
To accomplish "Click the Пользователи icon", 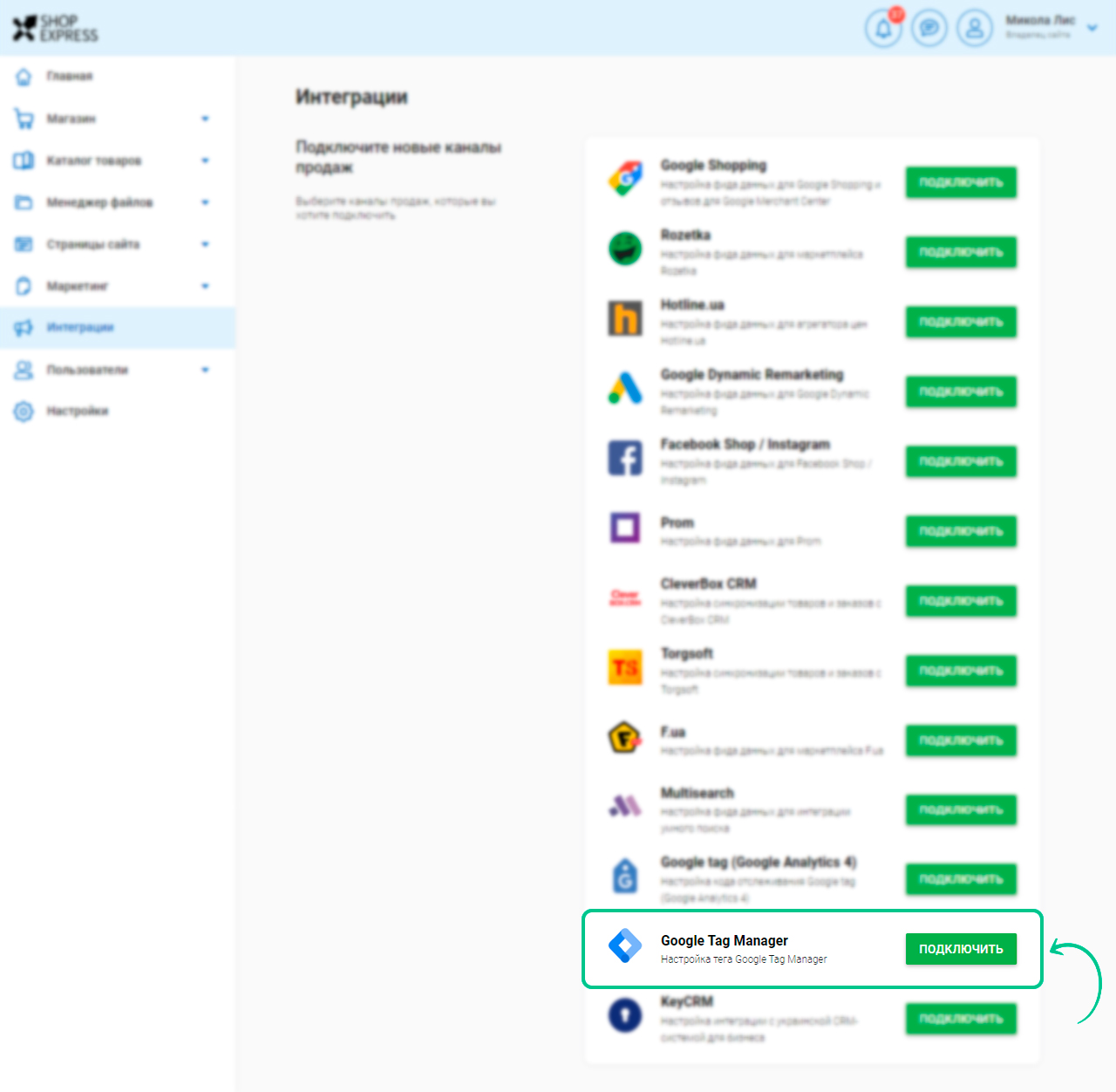I will coord(24,370).
